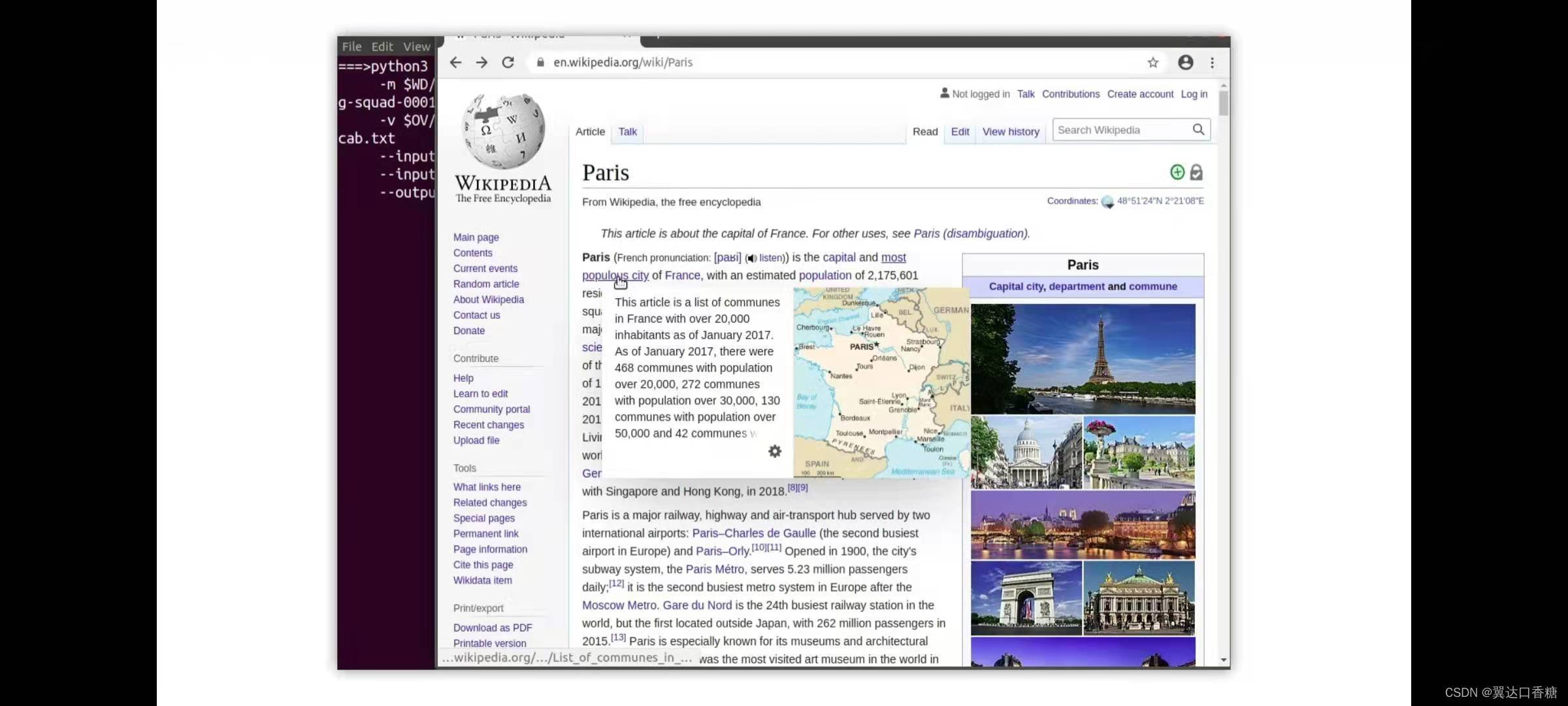Click Download as PDF
This screenshot has height=706, width=1568.
[493, 628]
